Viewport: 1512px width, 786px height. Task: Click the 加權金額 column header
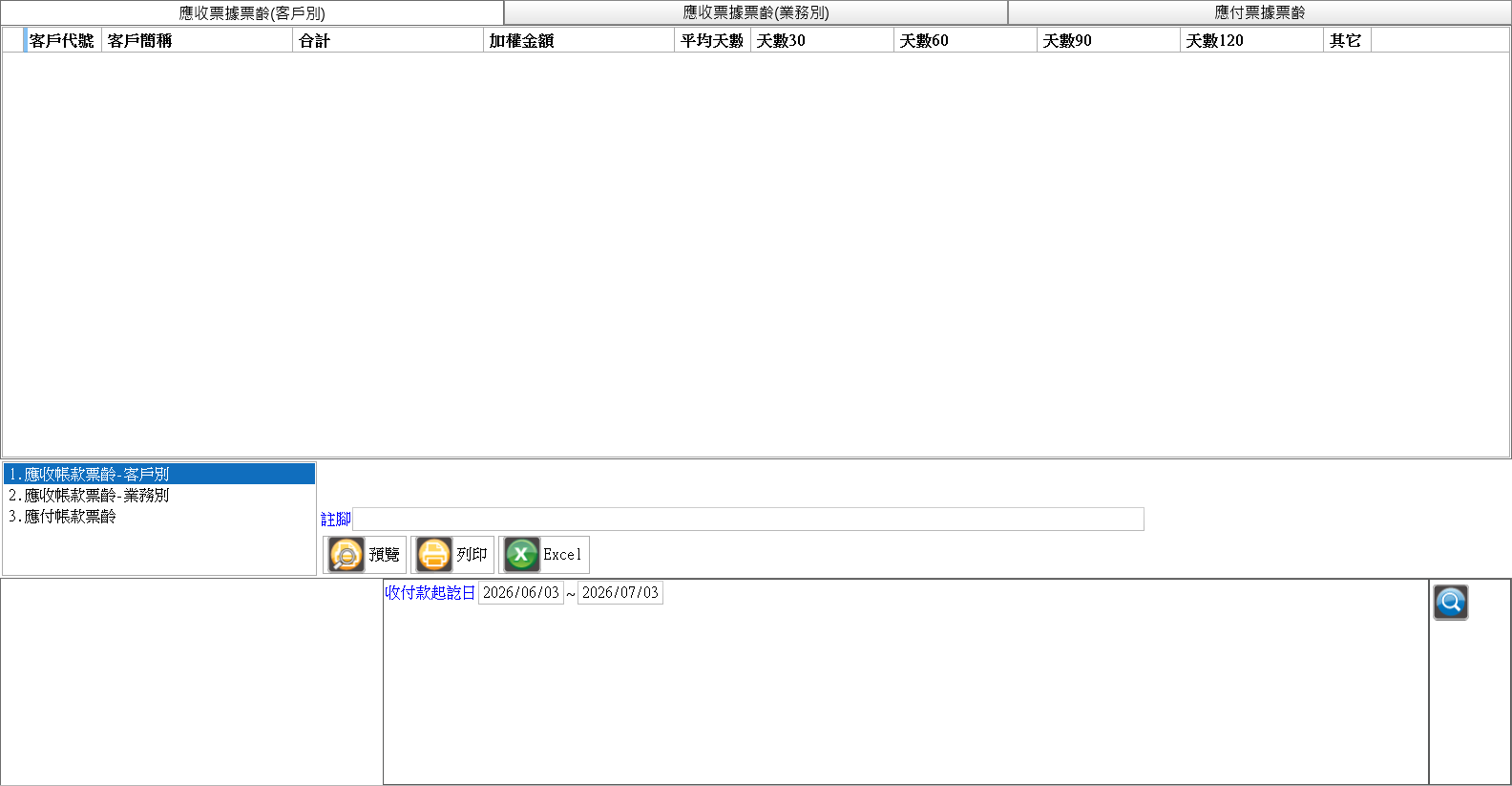pos(579,40)
